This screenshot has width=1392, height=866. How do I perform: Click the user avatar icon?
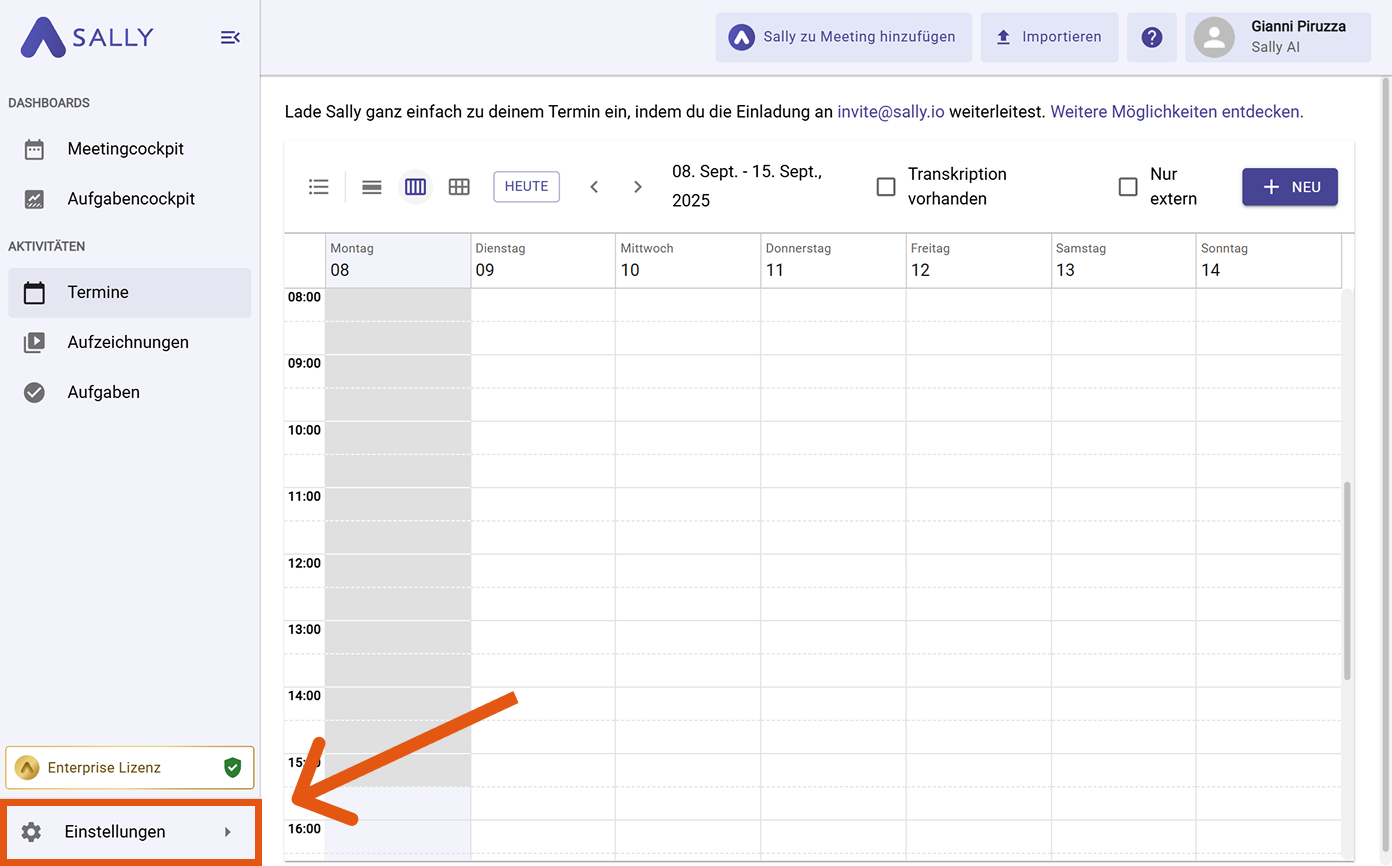(x=1214, y=37)
